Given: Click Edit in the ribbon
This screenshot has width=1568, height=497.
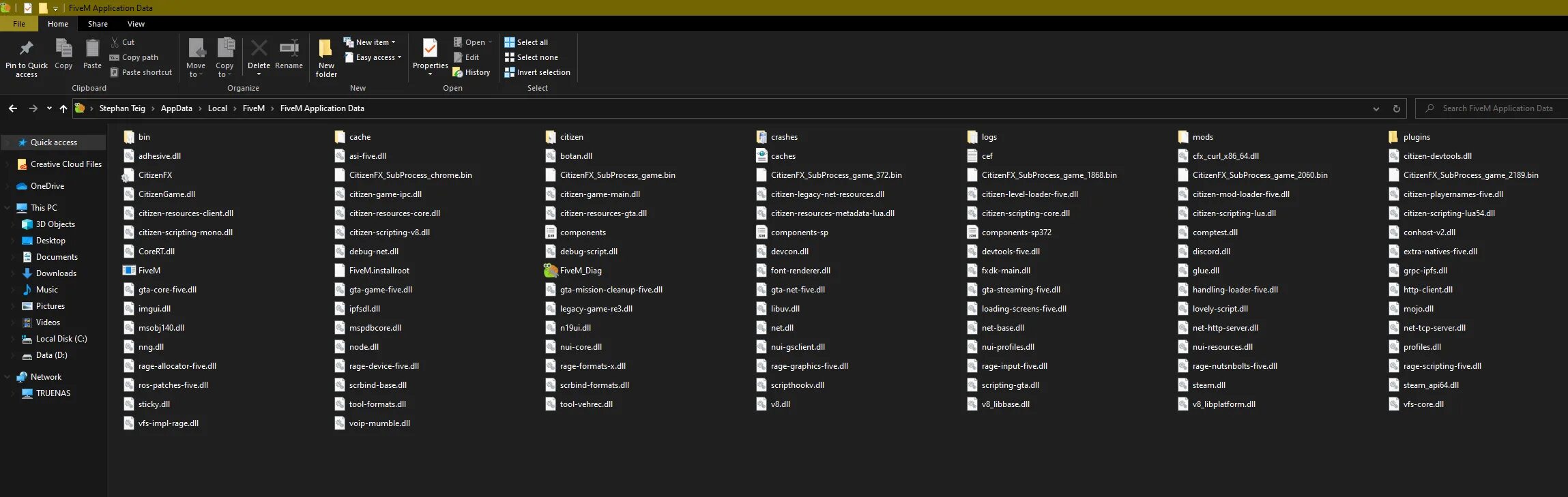Looking at the screenshot, I should point(466,57).
